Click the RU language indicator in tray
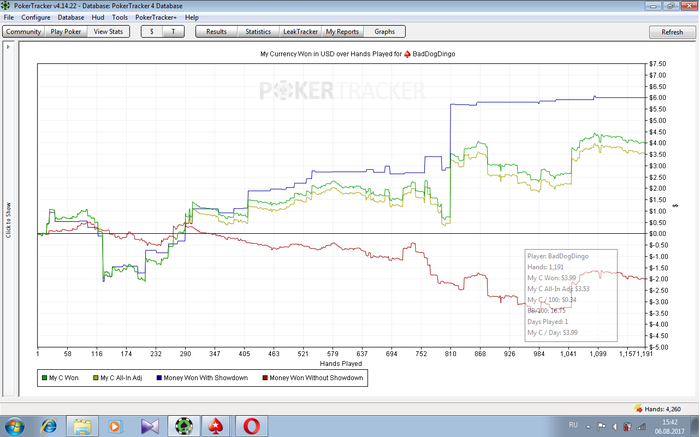This screenshot has width=700, height=437. pos(573,425)
